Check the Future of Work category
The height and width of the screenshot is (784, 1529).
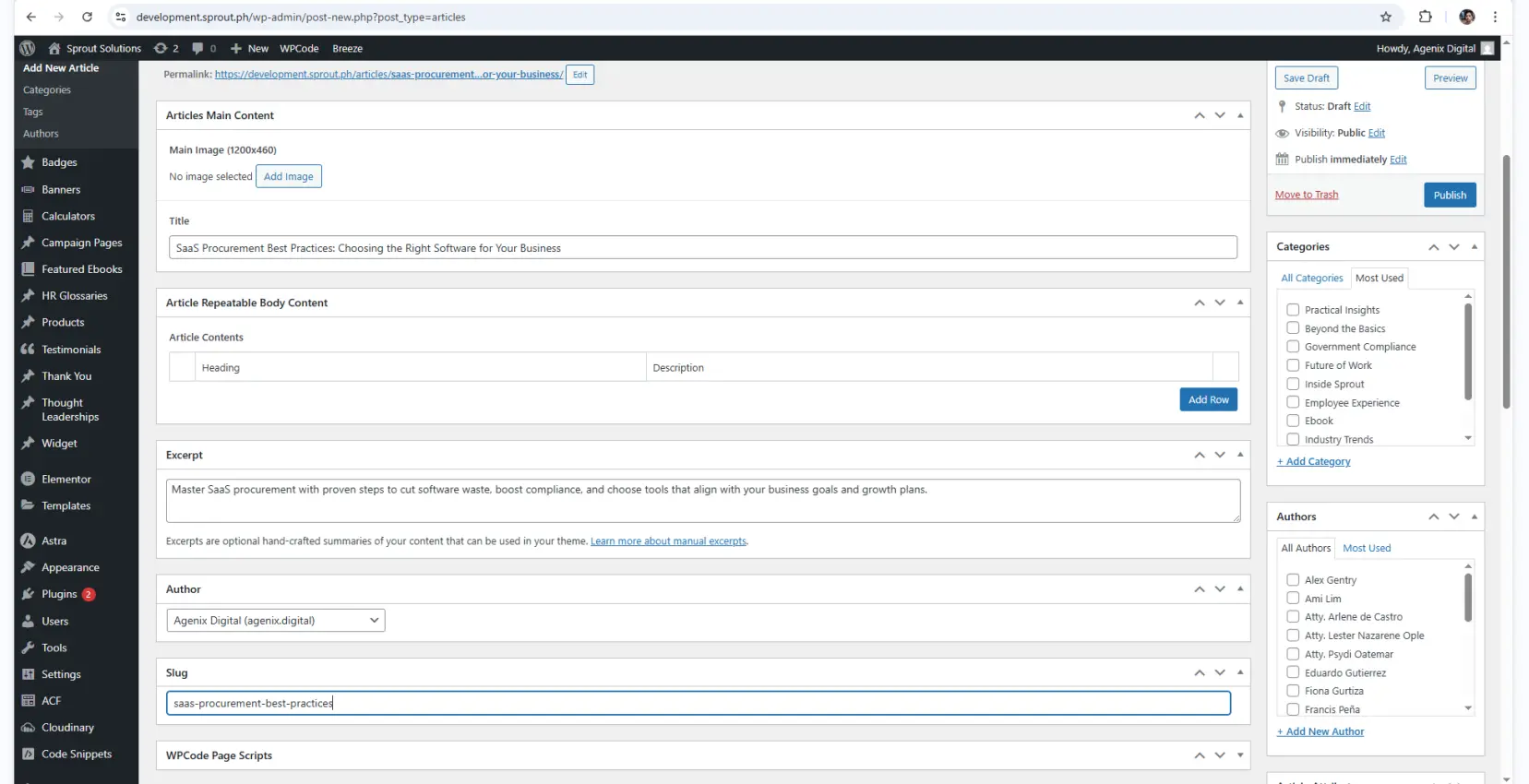[x=1293, y=365]
